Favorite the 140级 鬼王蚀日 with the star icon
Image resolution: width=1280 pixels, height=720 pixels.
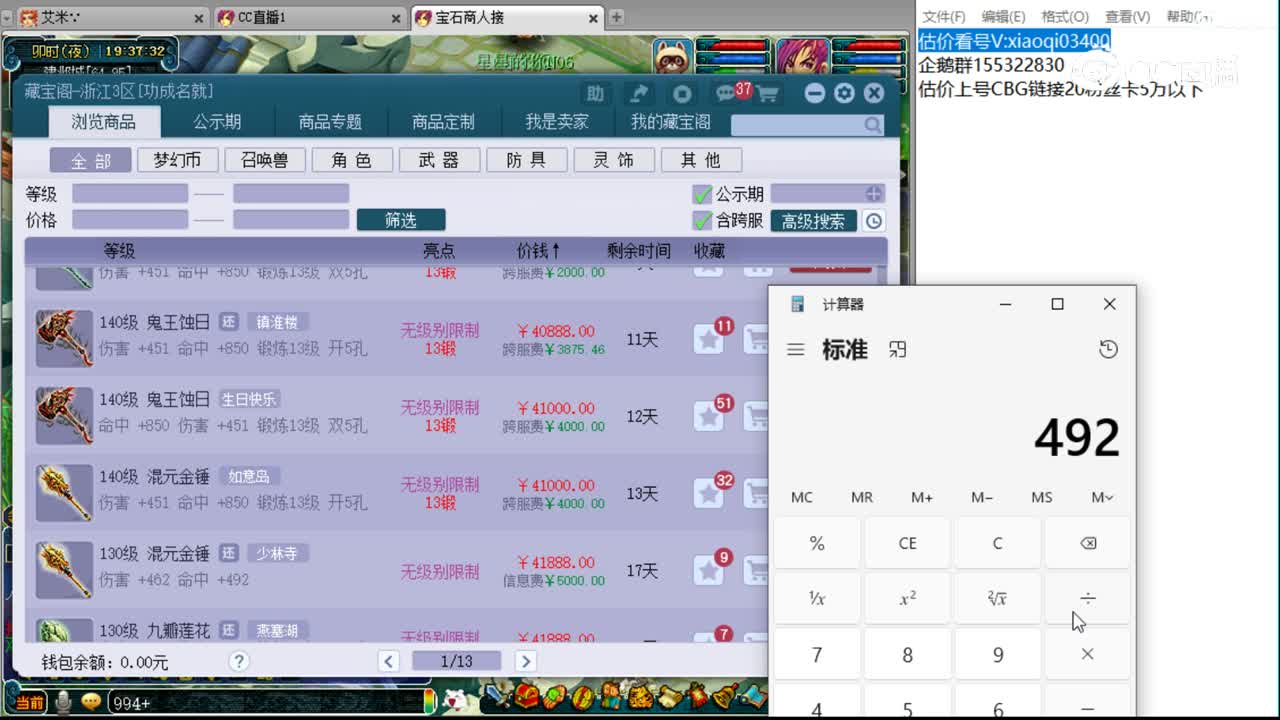(x=711, y=340)
